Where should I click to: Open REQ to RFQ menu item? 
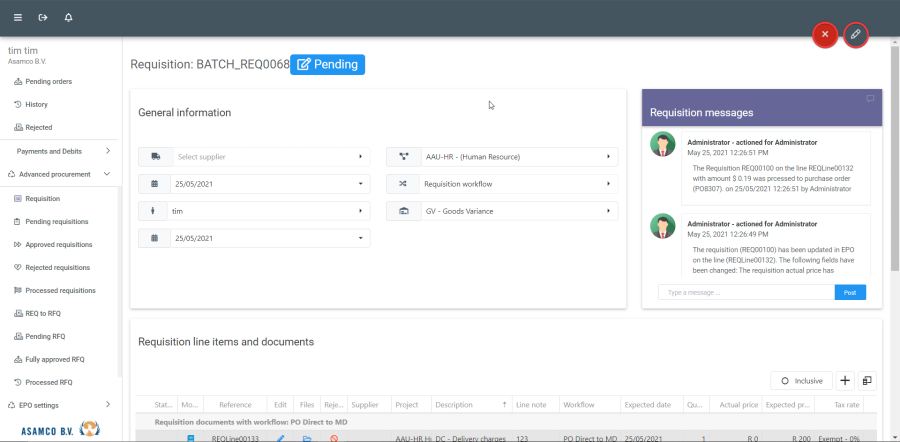(44, 313)
